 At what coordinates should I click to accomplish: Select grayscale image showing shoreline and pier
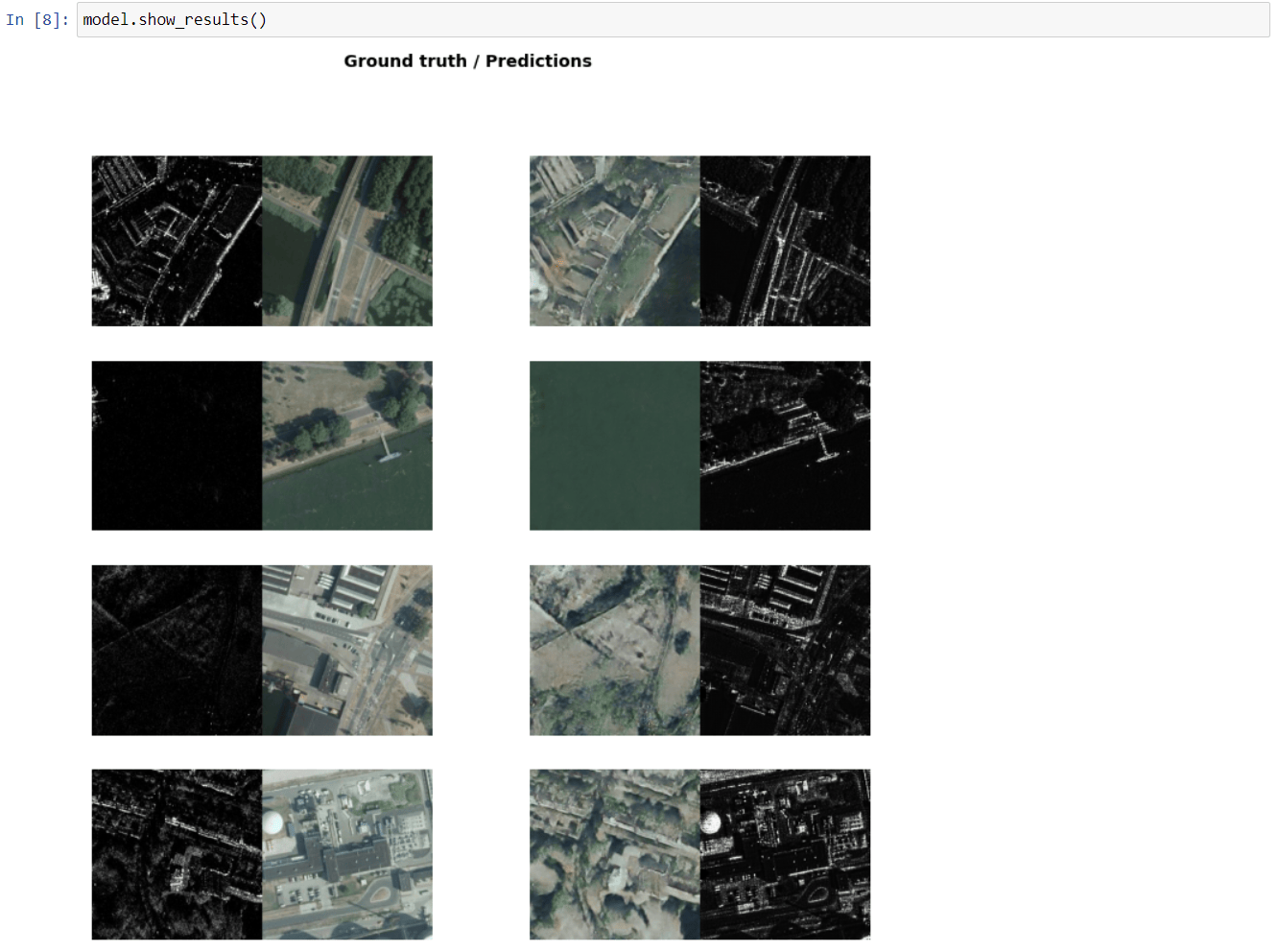[786, 445]
